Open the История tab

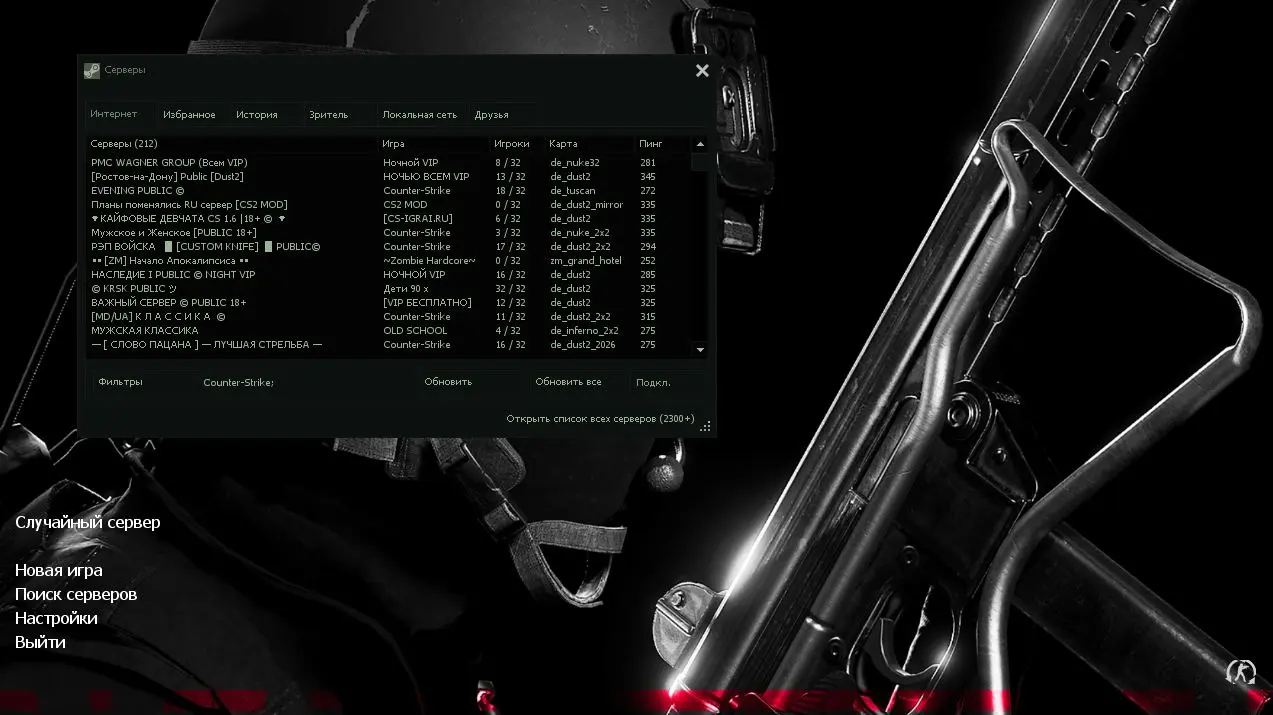257,115
